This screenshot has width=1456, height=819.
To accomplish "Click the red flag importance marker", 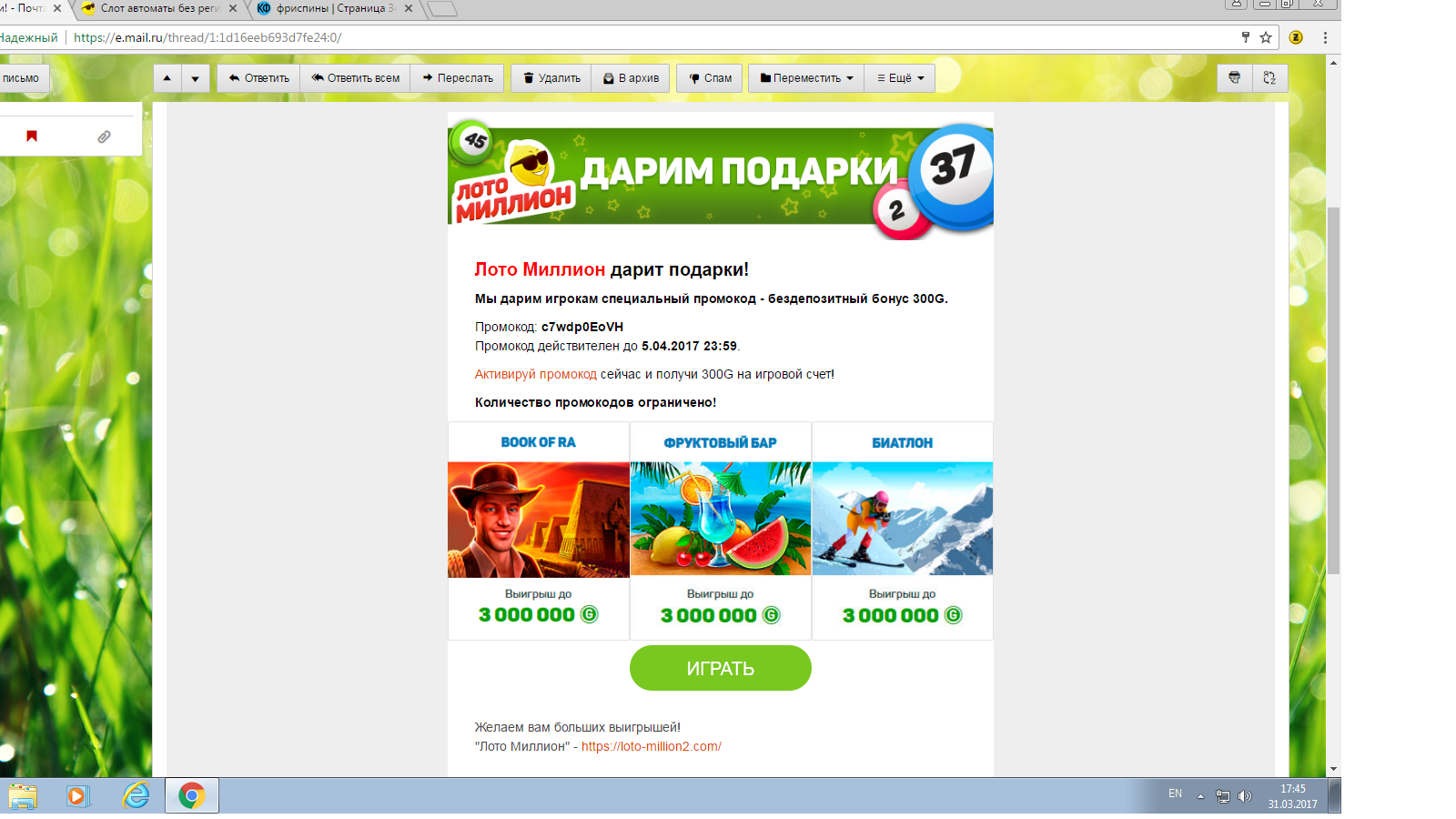I will [x=30, y=135].
